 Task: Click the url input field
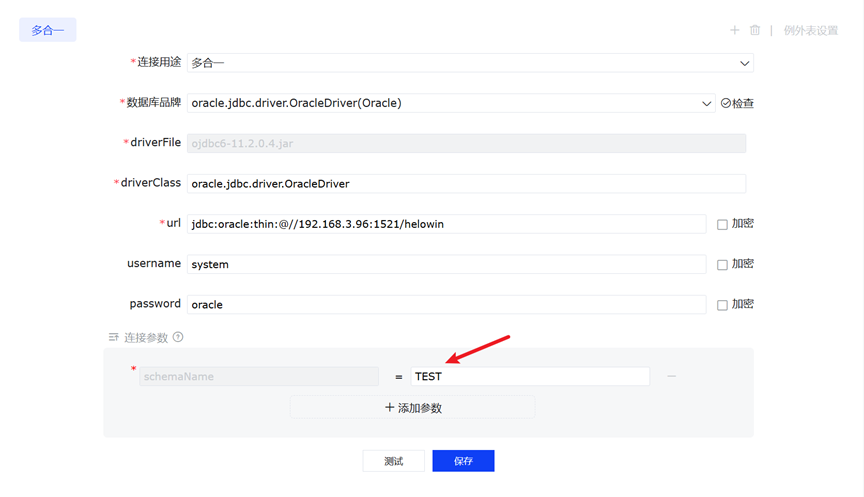click(x=446, y=224)
